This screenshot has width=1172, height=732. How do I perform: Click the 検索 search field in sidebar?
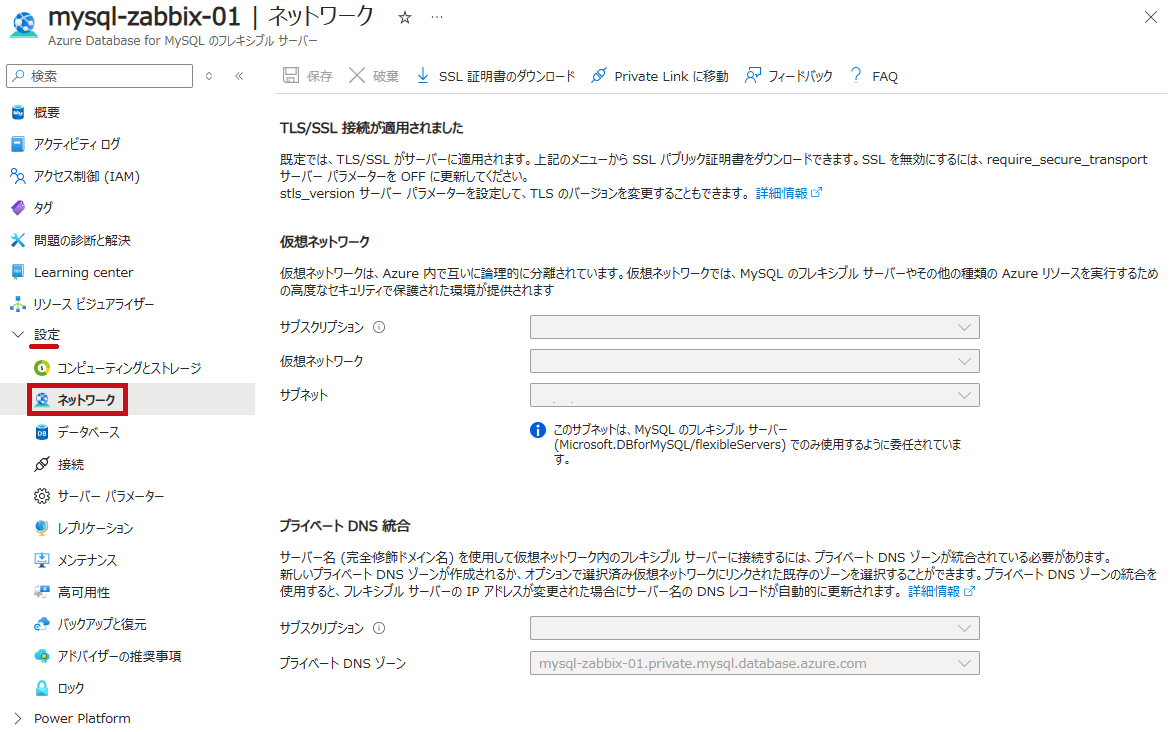[99, 76]
